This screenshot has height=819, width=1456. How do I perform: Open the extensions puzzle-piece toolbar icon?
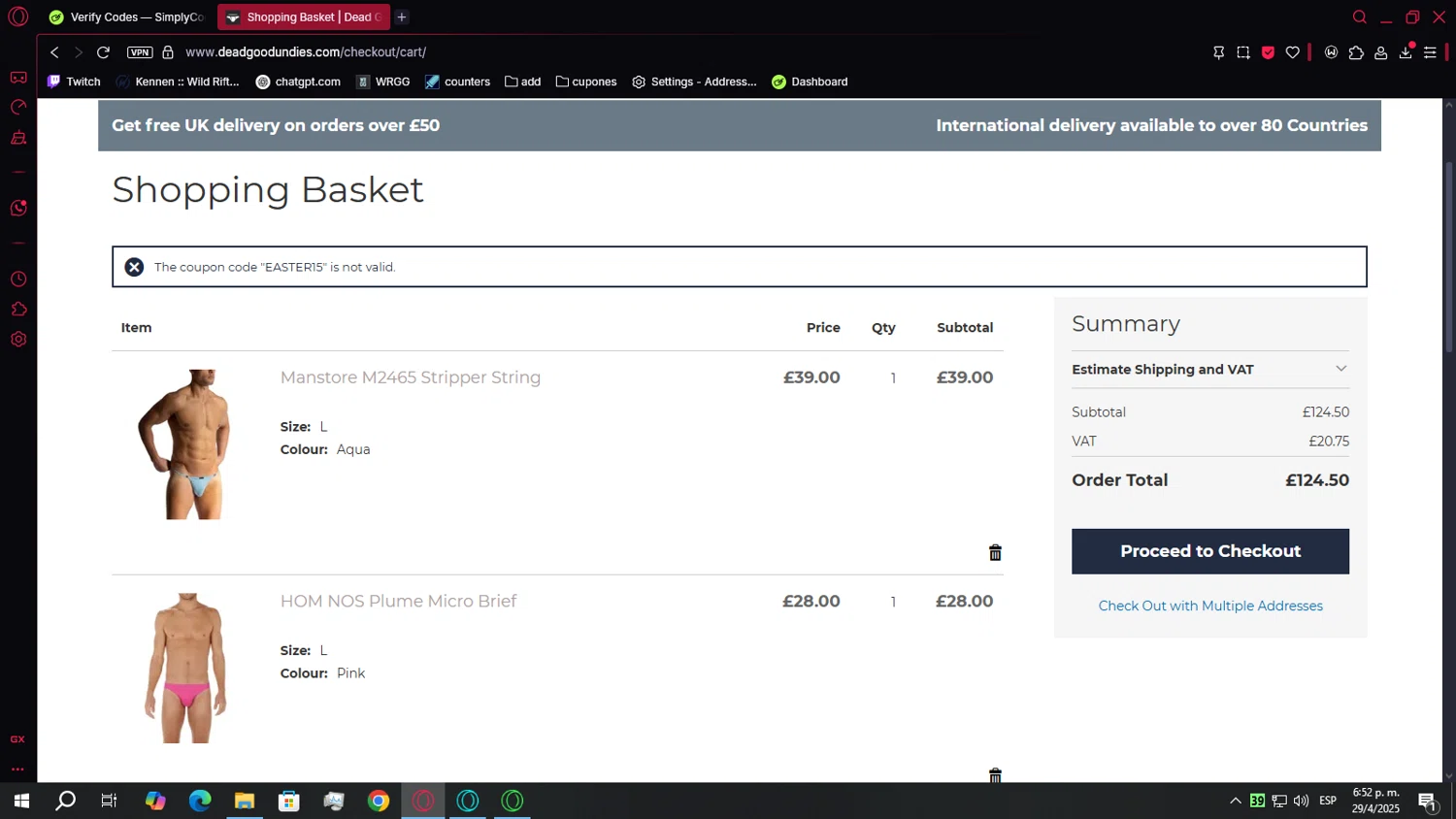(x=1356, y=52)
